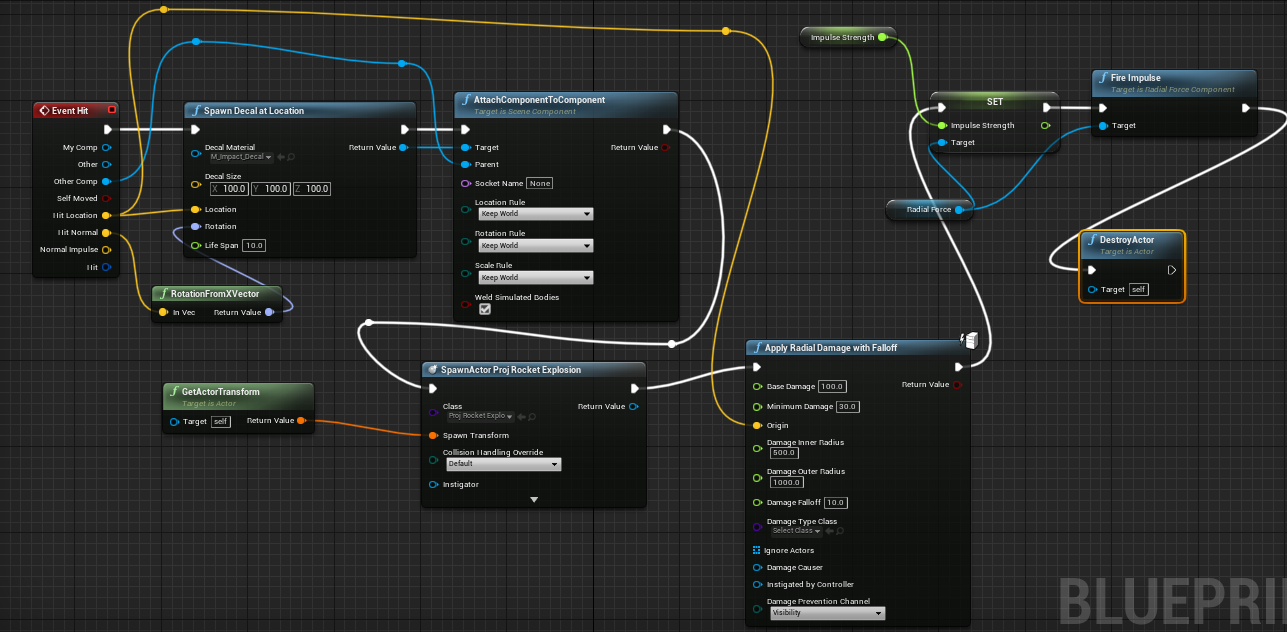Click GetActorTransform Return Value pin
Screen dimensions: 1287x632
click(x=300, y=421)
